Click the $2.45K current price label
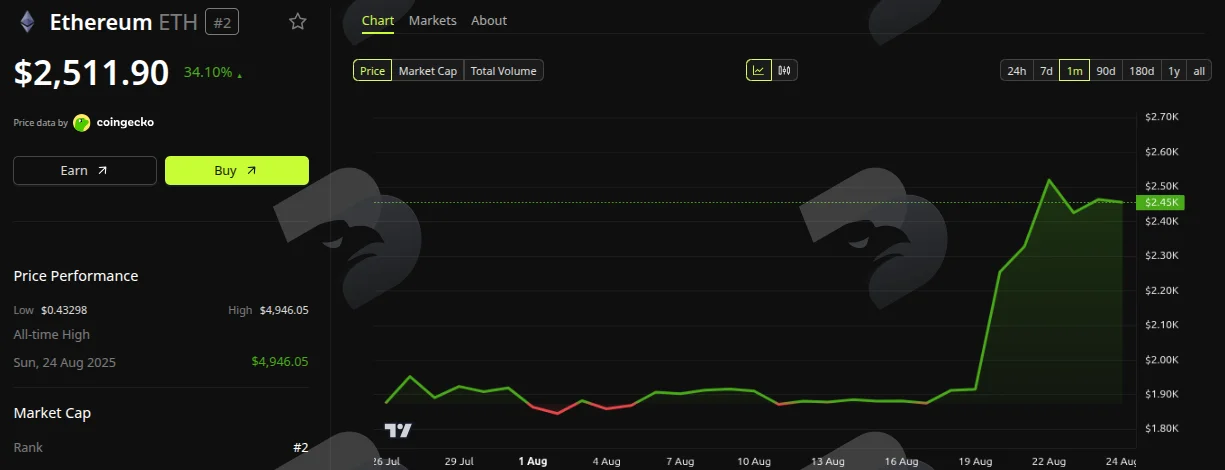Viewport: 1225px width, 470px height. click(x=1160, y=202)
